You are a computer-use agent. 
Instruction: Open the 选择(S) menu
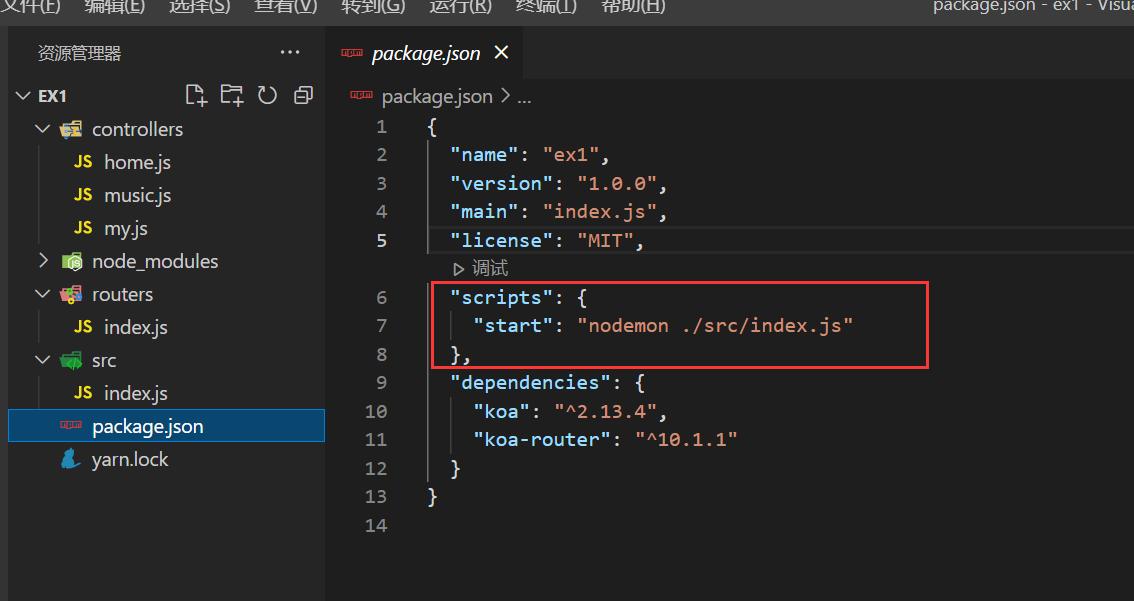200,7
